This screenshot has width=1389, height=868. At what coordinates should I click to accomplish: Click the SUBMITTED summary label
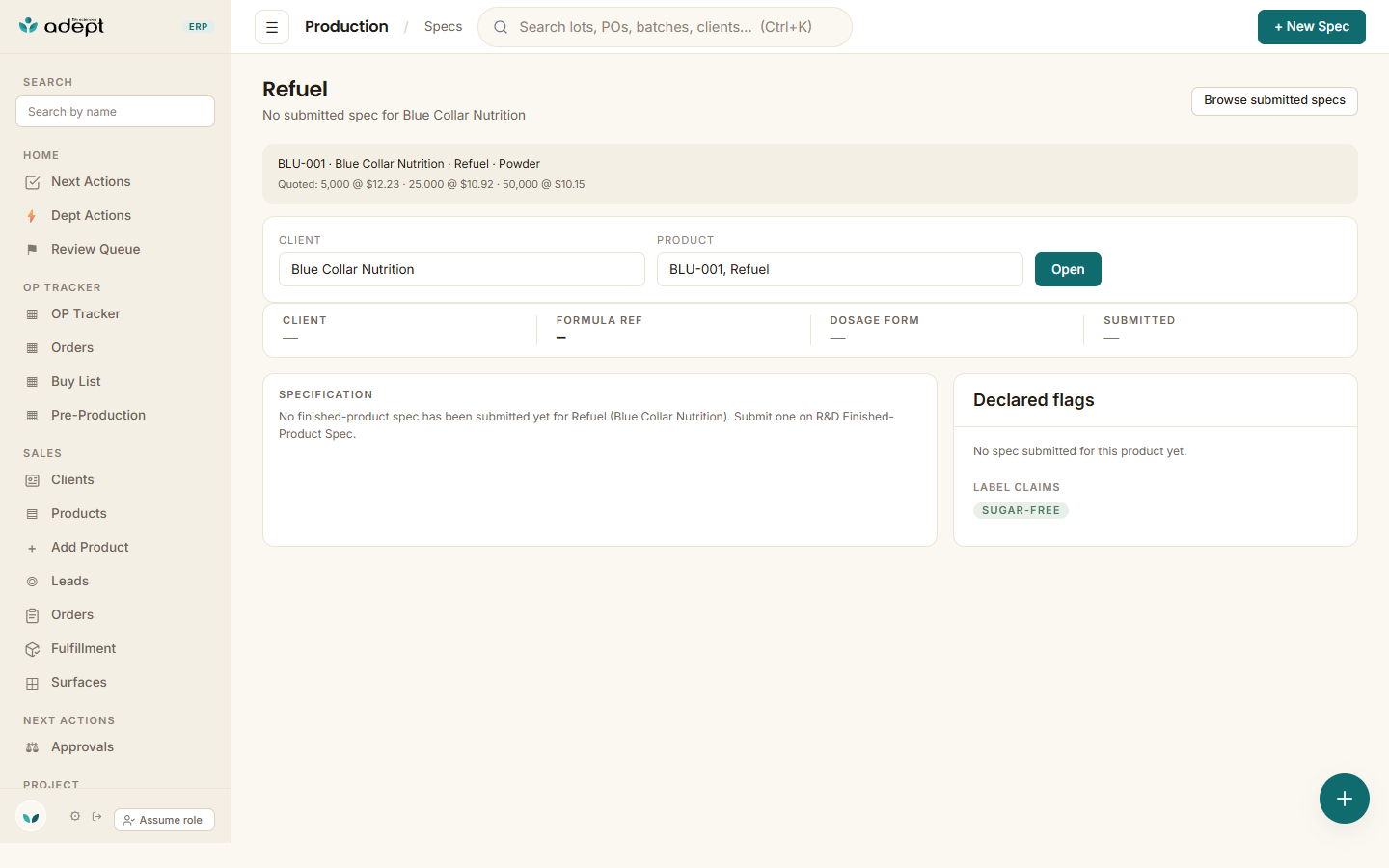click(x=1139, y=320)
